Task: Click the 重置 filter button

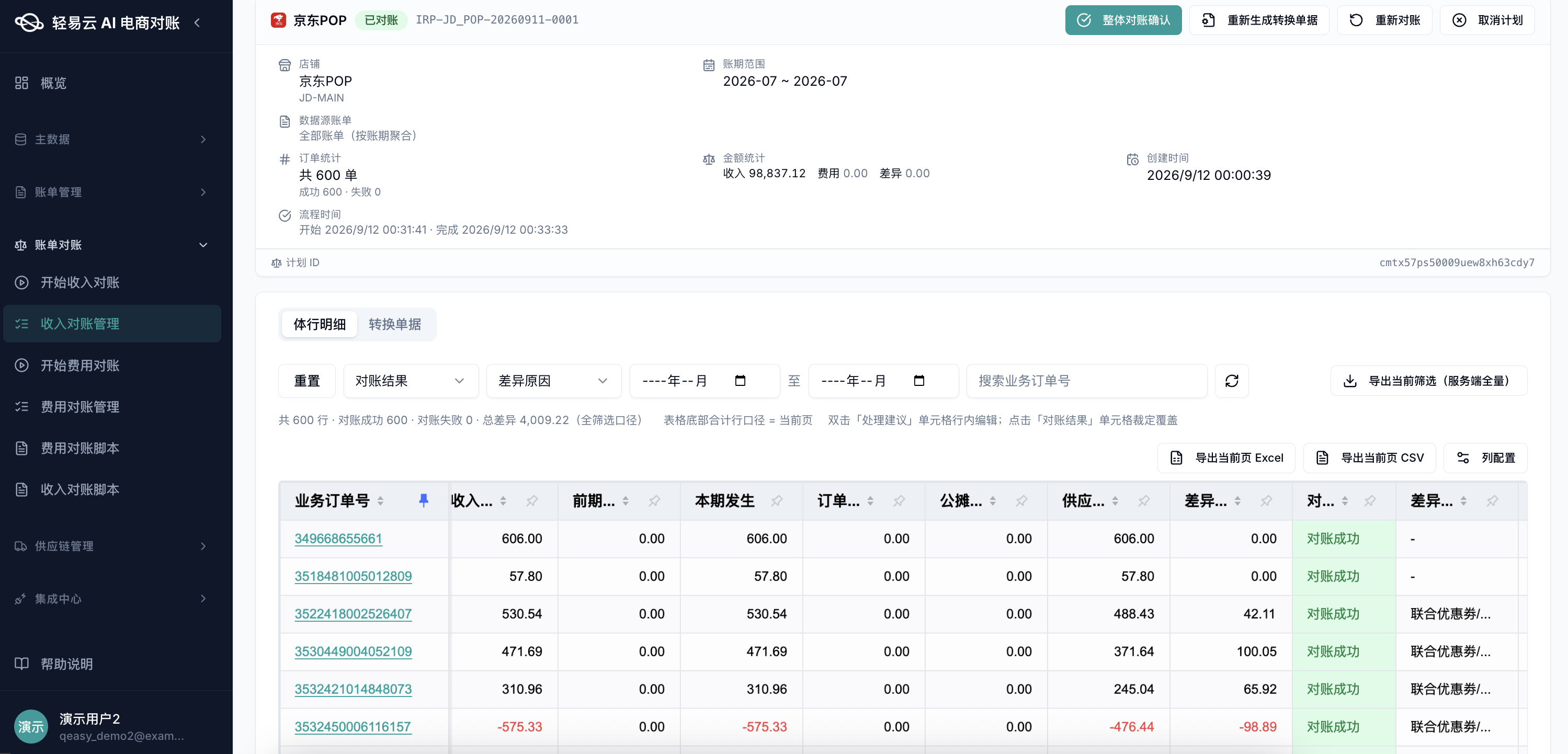Action: [x=307, y=381]
